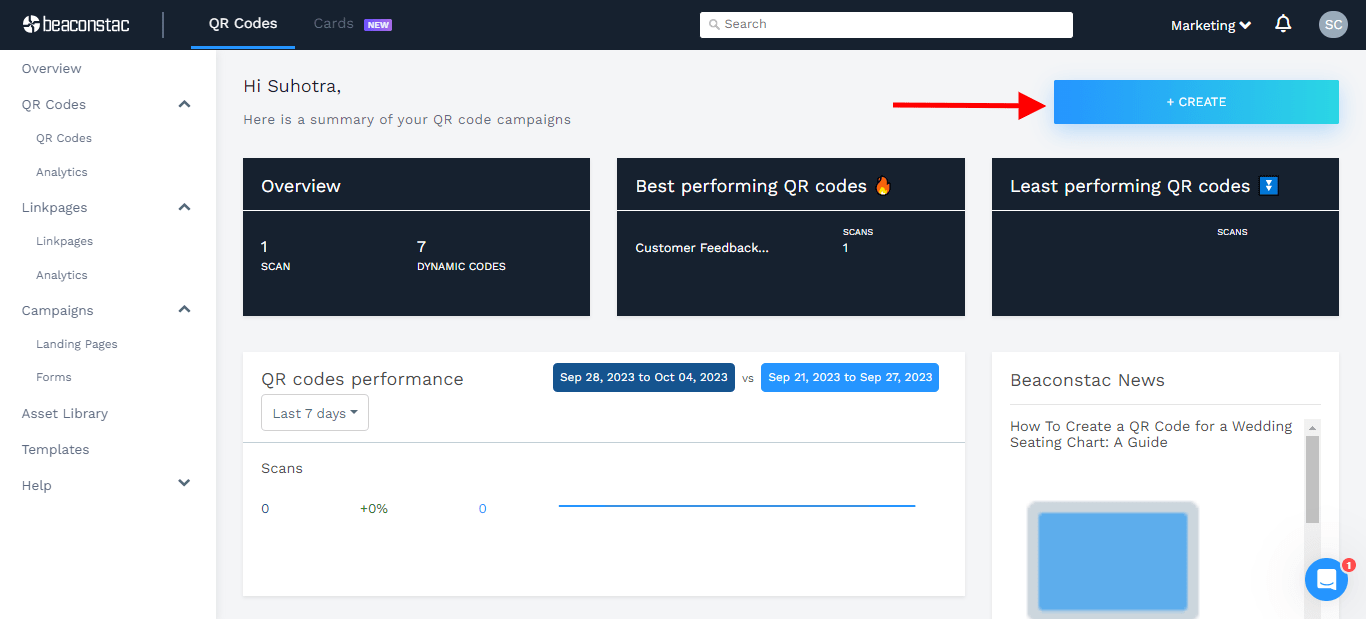Open the wedding seating chart article
Screen dimensions: 1366x619
pyautogui.click(x=1151, y=434)
